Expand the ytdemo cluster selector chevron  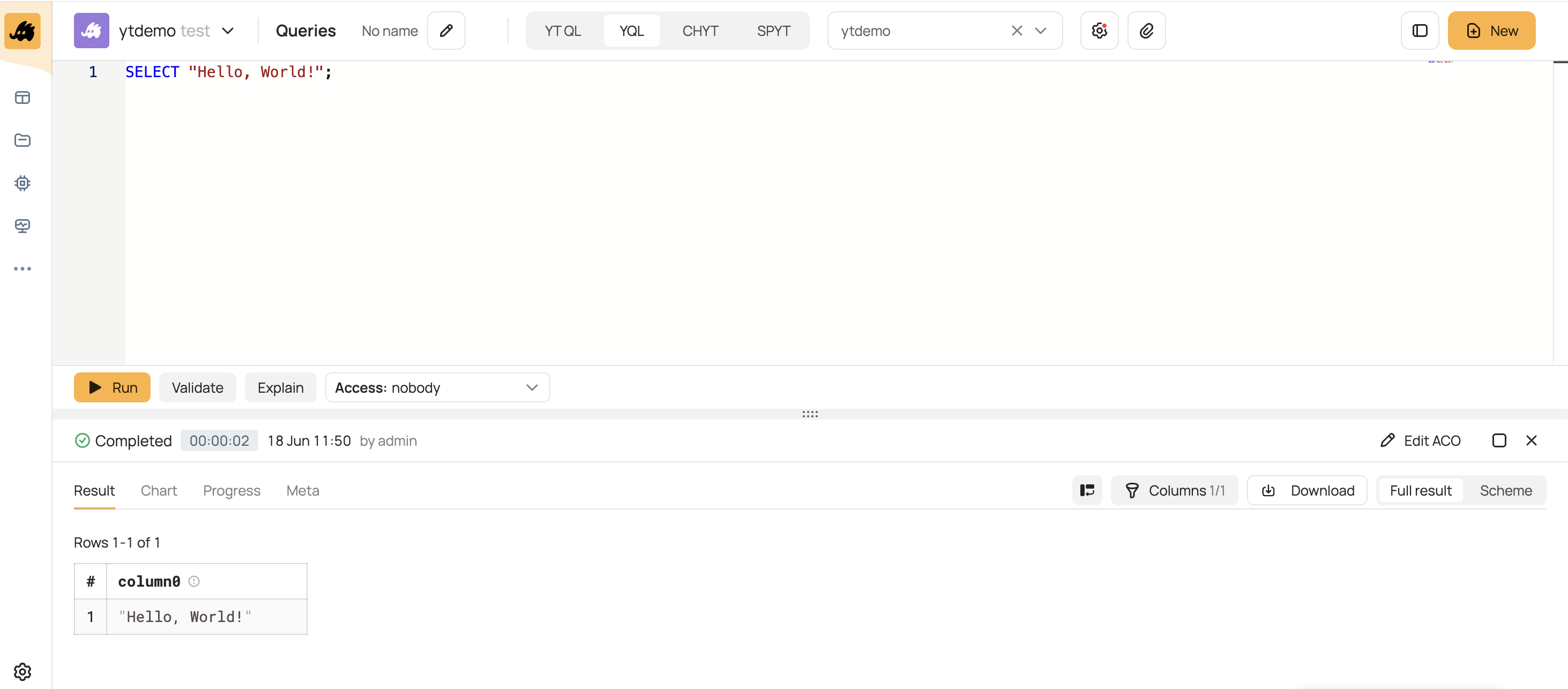[x=1040, y=31]
